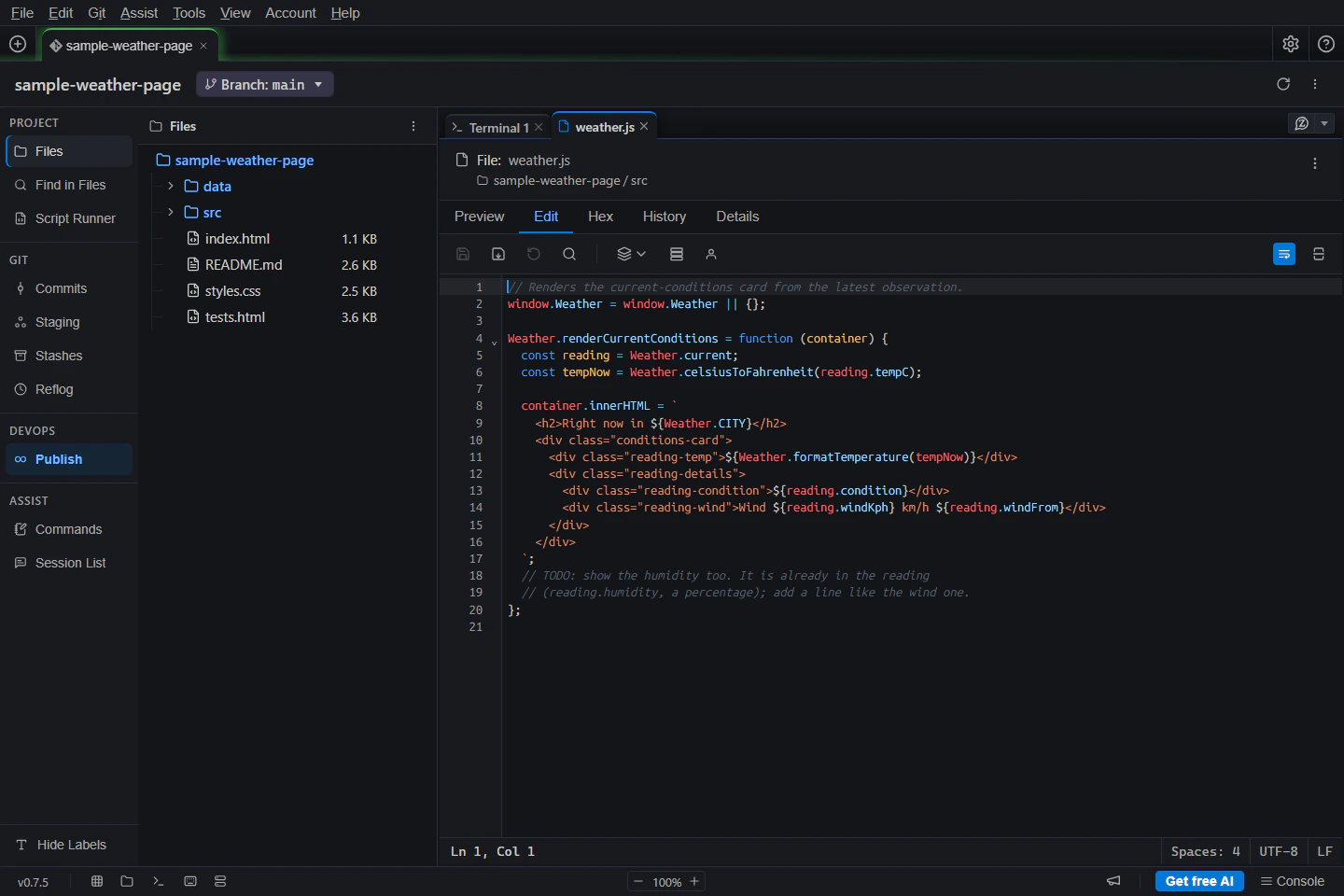Open the help question mark icon
Image resolution: width=1344 pixels, height=896 pixels.
pos(1326,44)
